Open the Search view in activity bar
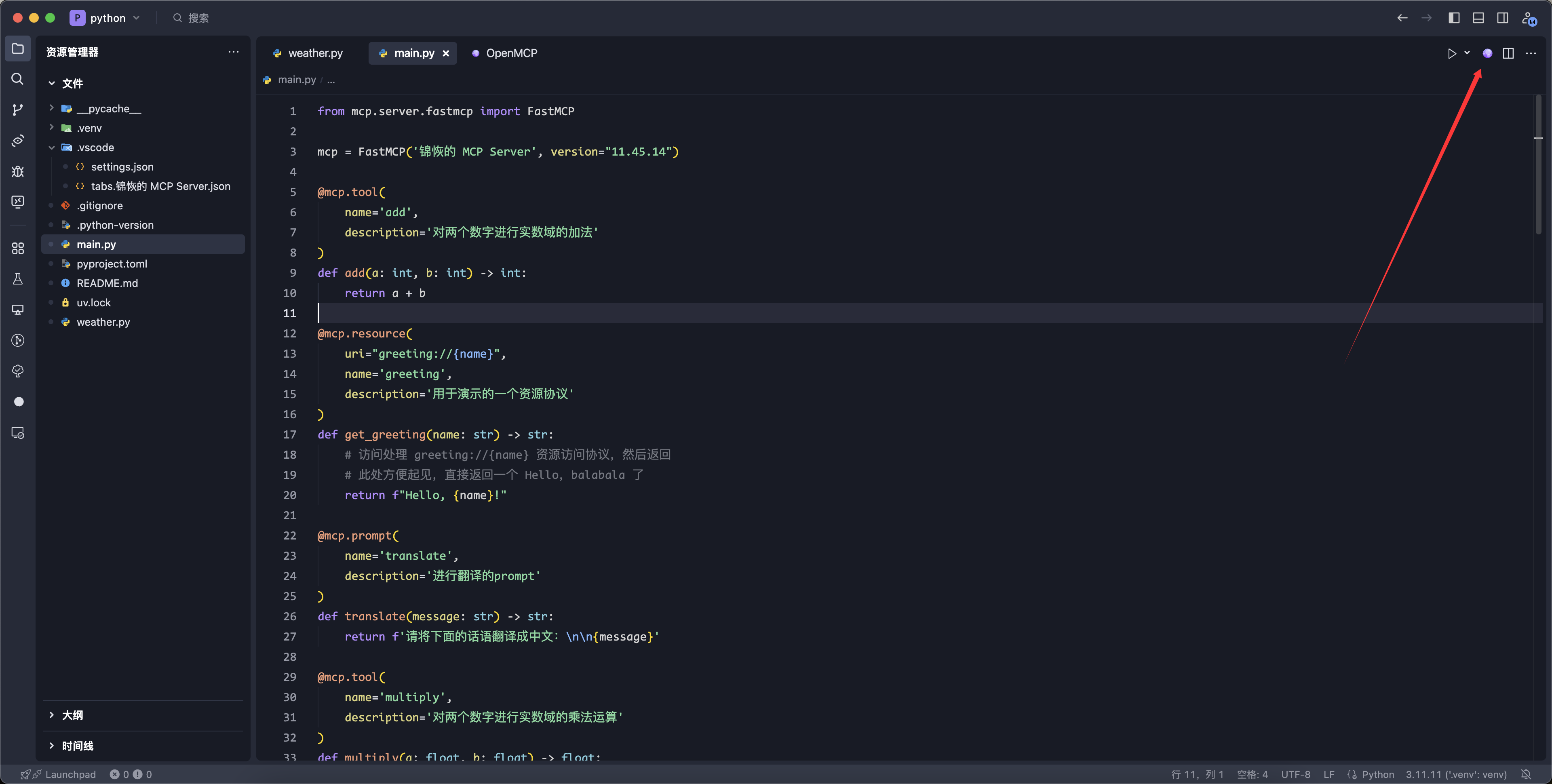 [17, 79]
